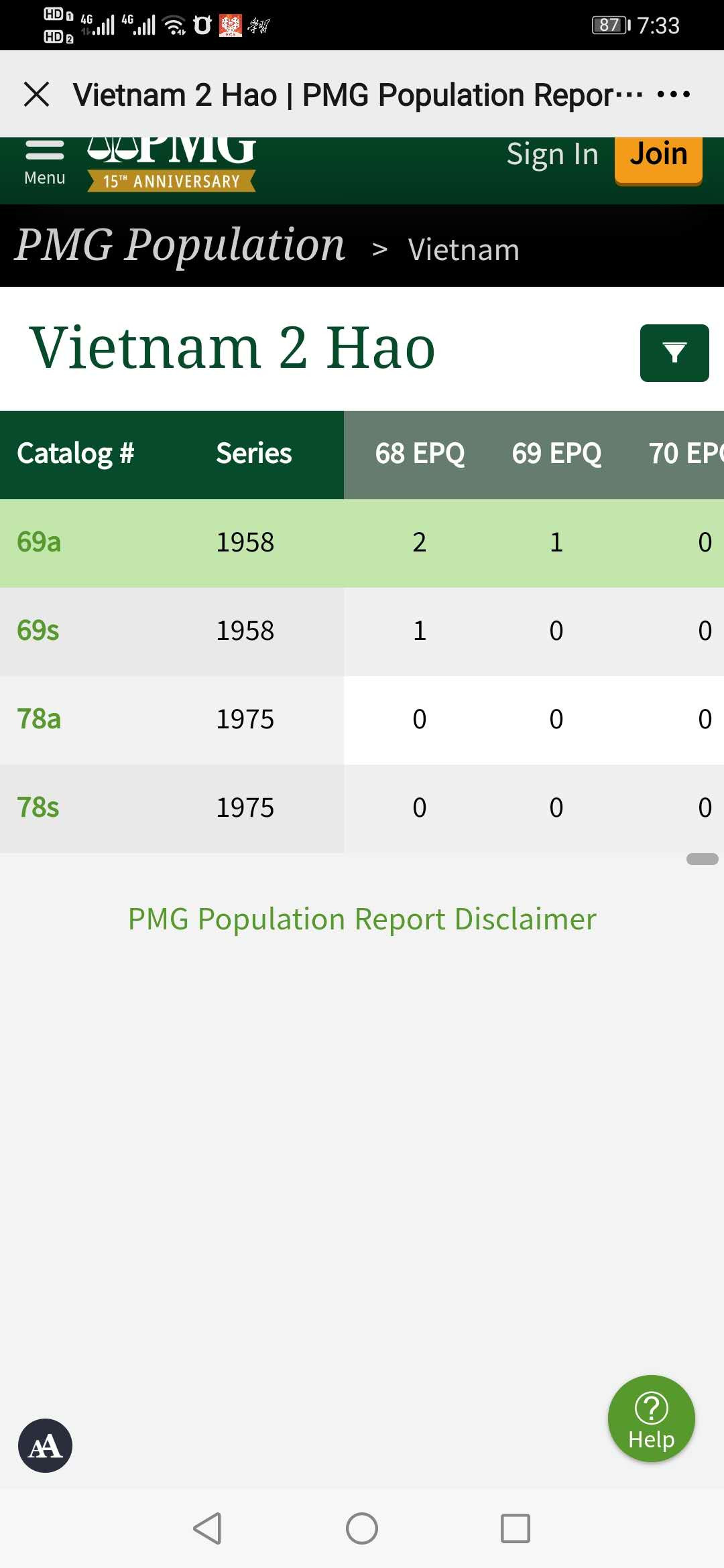Navigate to PMG Population breadcrumb

tap(180, 245)
